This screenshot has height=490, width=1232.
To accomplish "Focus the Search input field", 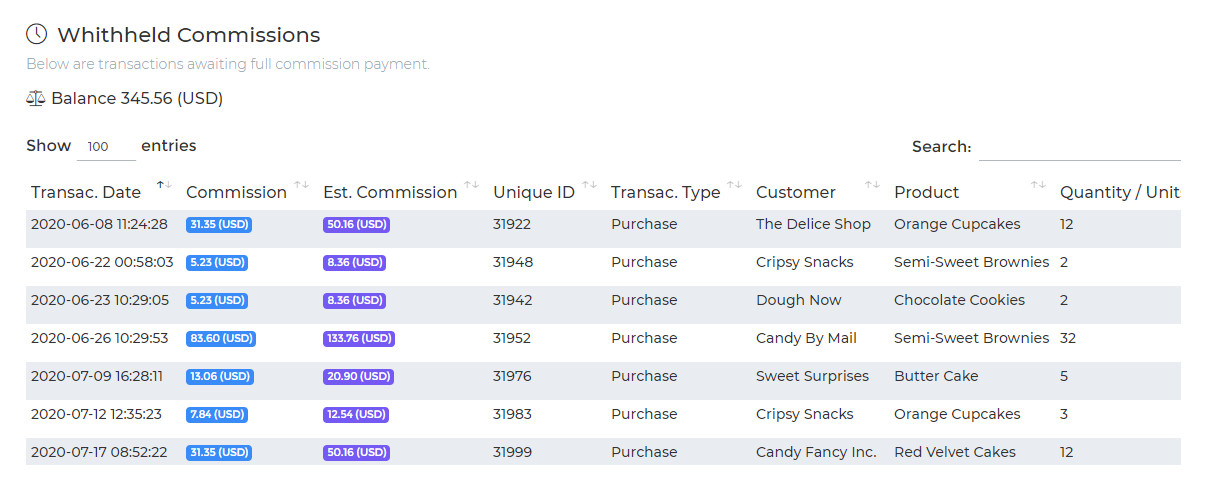I will 1080,146.
